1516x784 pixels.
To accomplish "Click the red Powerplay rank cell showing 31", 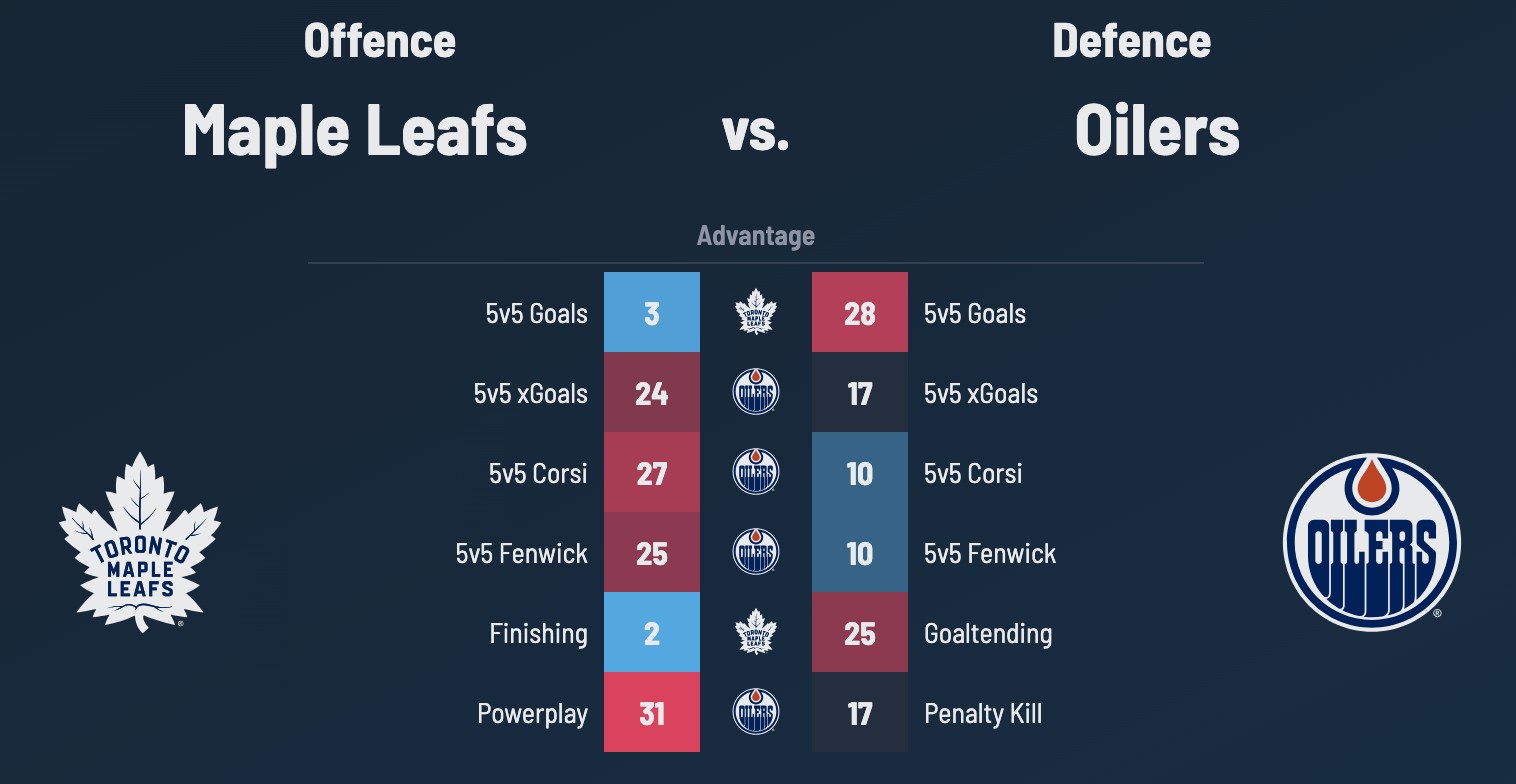I will 652,712.
